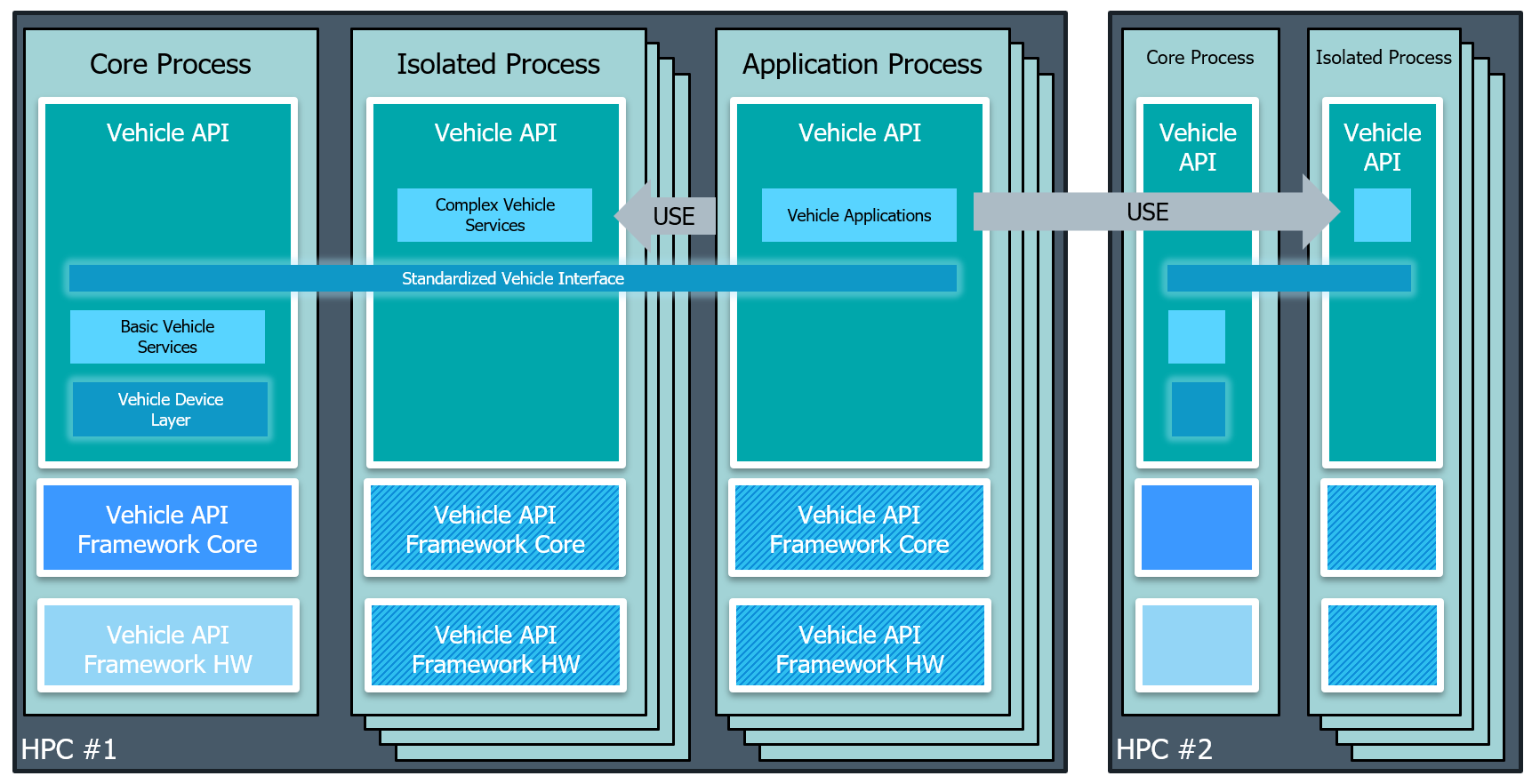Select hatched Framework HW in HPC #1 Isolated Process
This screenshot has height=784, width=1532.
[495, 649]
